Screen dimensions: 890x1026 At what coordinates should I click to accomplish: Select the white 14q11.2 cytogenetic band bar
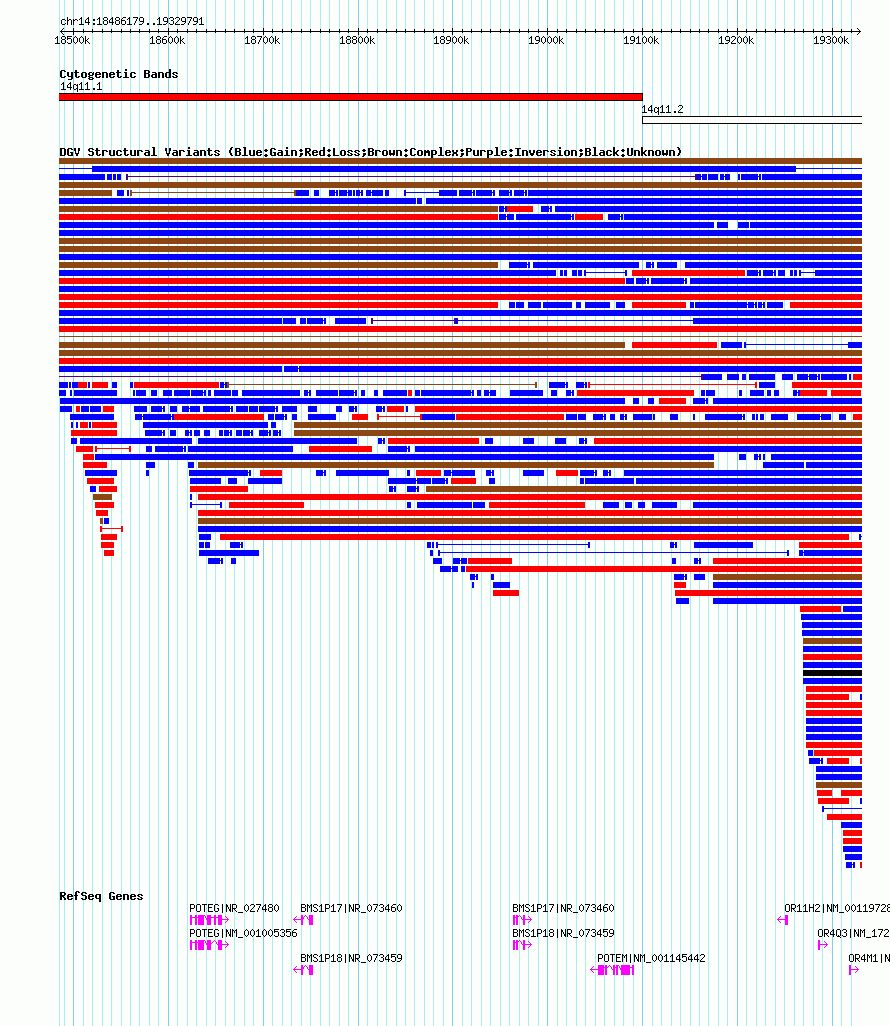click(752, 120)
